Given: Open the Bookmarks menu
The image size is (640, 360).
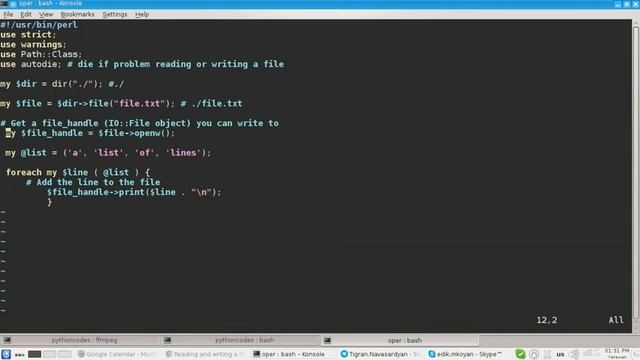Looking at the screenshot, I should pos(77,14).
